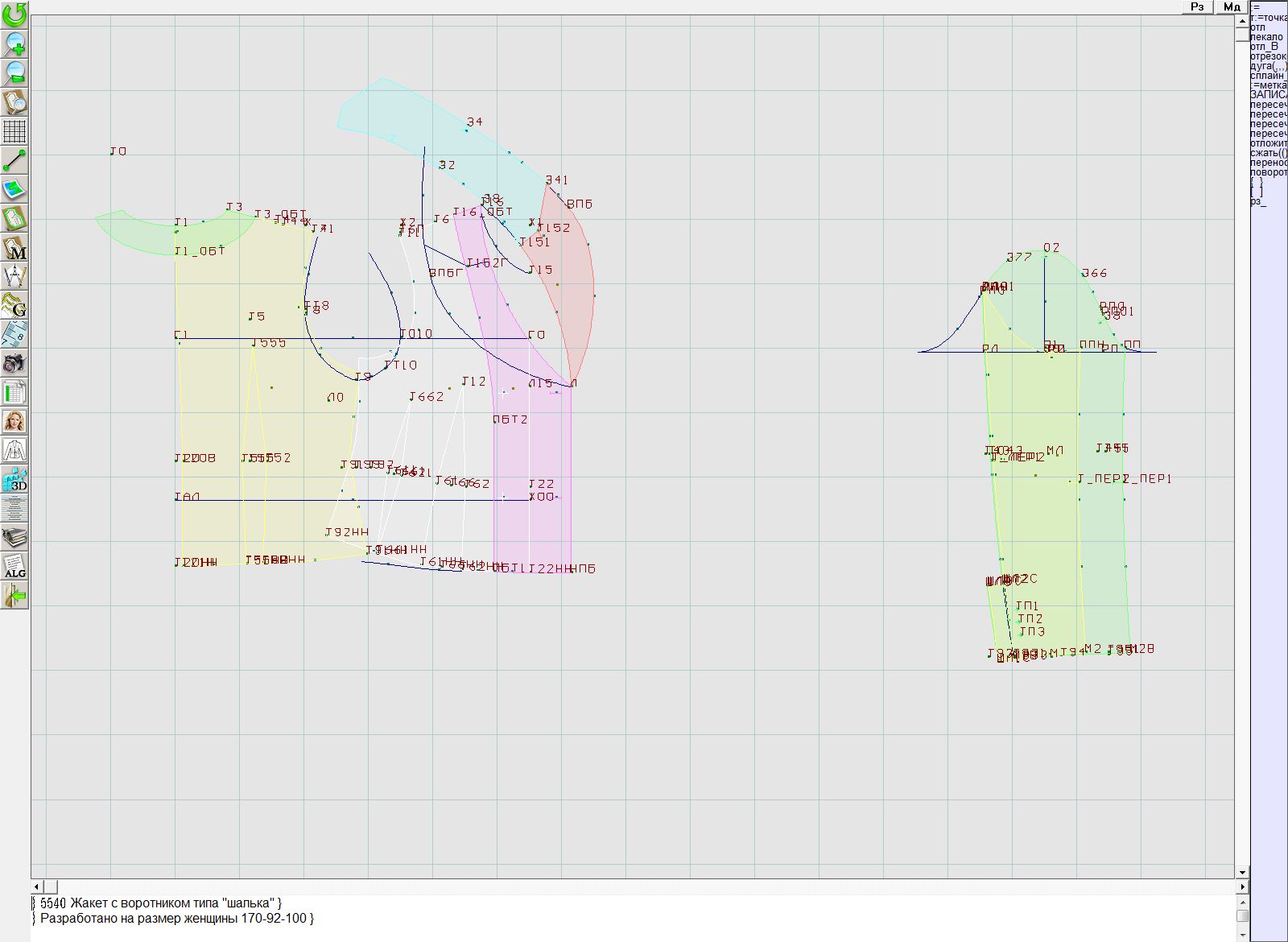Open the compass divider tool

point(14,276)
